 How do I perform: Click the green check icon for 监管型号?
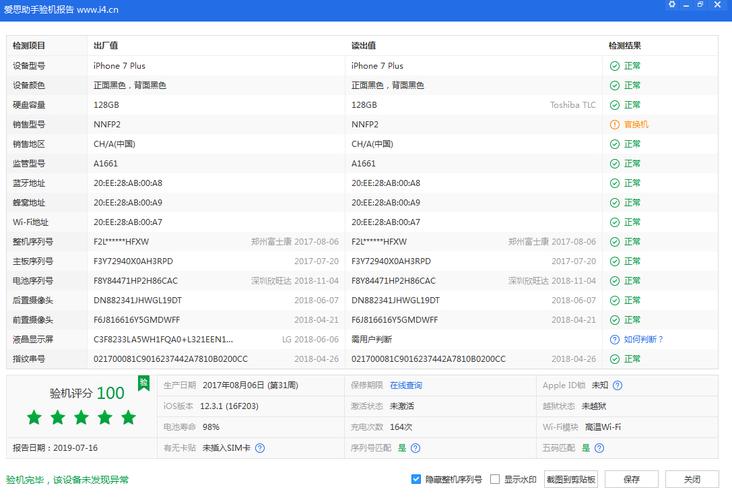[x=615, y=164]
